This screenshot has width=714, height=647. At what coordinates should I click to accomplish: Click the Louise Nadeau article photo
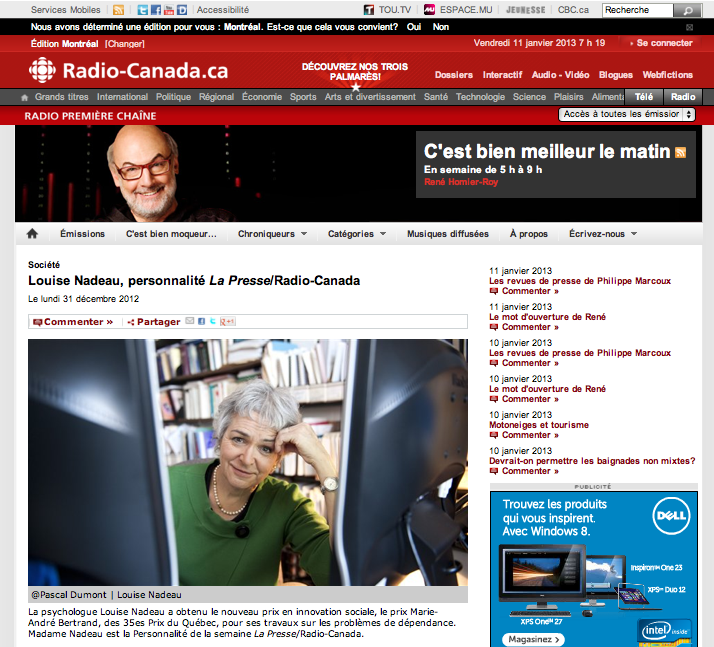[248, 462]
